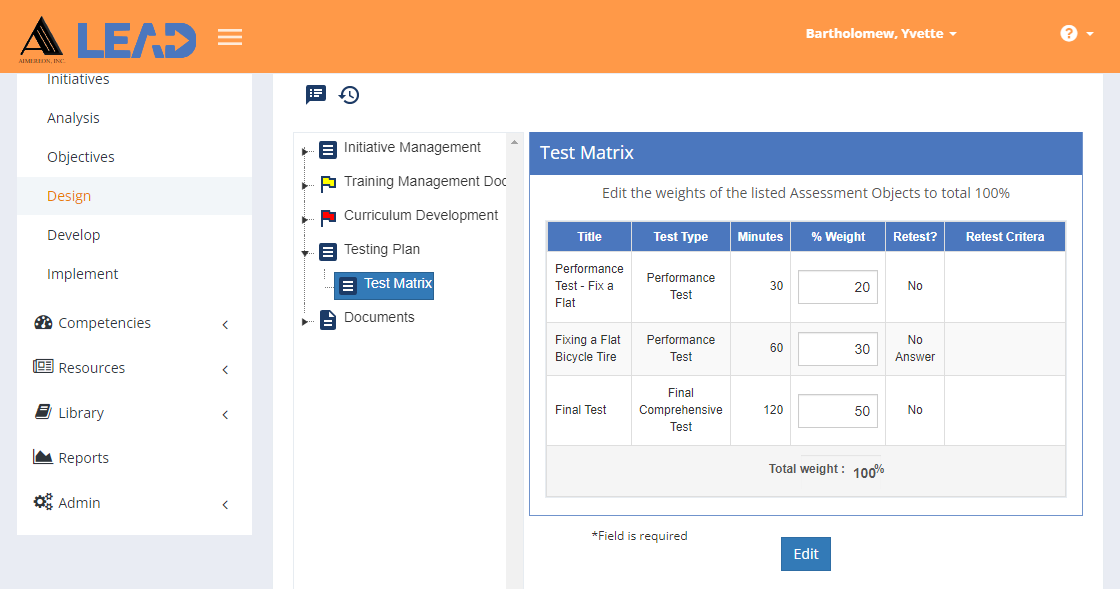The image size is (1120, 589).
Task: Click the yellow flag Training Management icon
Action: [x=328, y=183]
